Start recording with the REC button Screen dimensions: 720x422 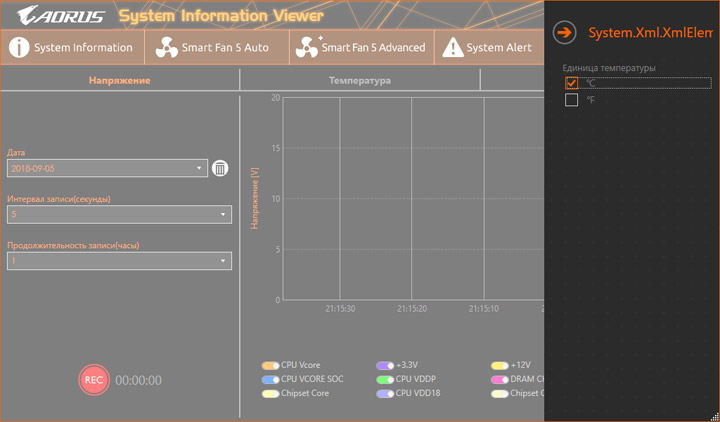[x=94, y=380]
